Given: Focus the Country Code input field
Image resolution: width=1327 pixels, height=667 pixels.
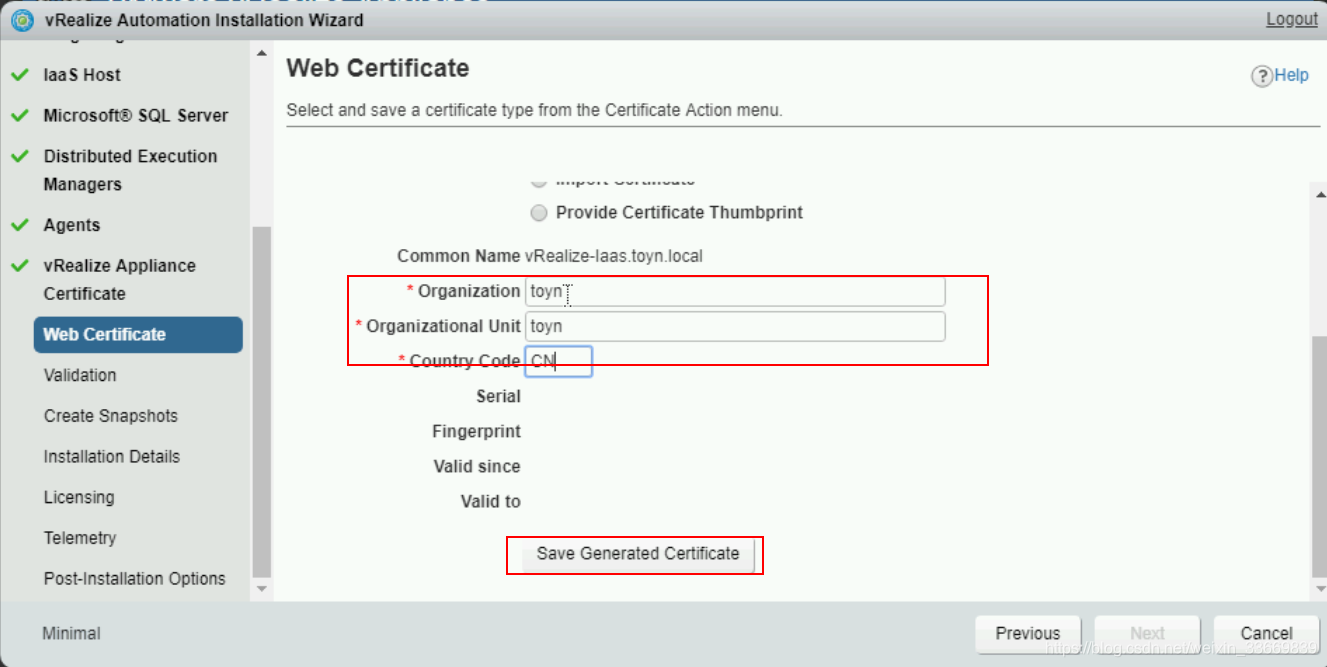Looking at the screenshot, I should click(x=558, y=361).
